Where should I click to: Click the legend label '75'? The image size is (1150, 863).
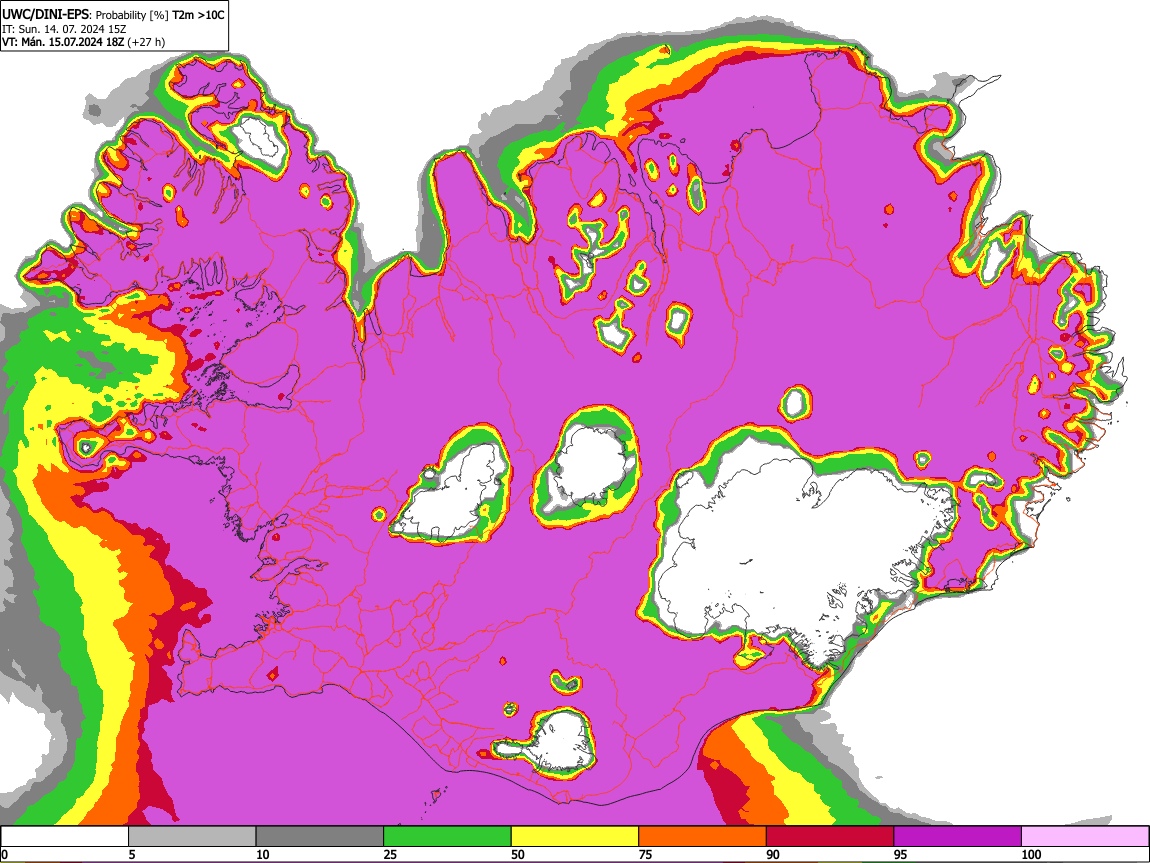(645, 854)
